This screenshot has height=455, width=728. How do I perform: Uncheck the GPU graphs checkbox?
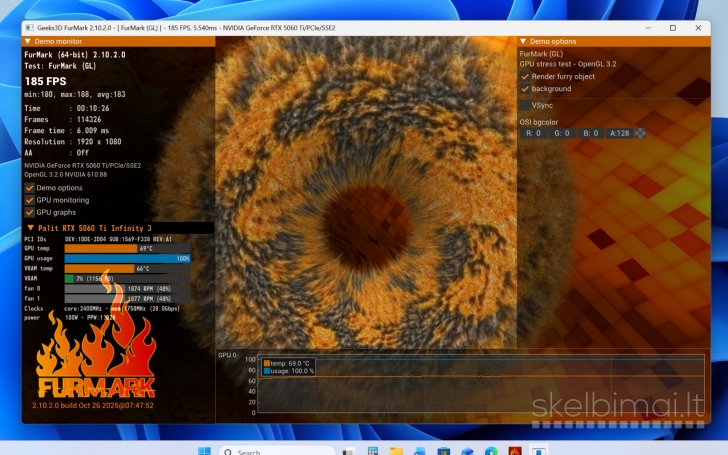(30, 212)
